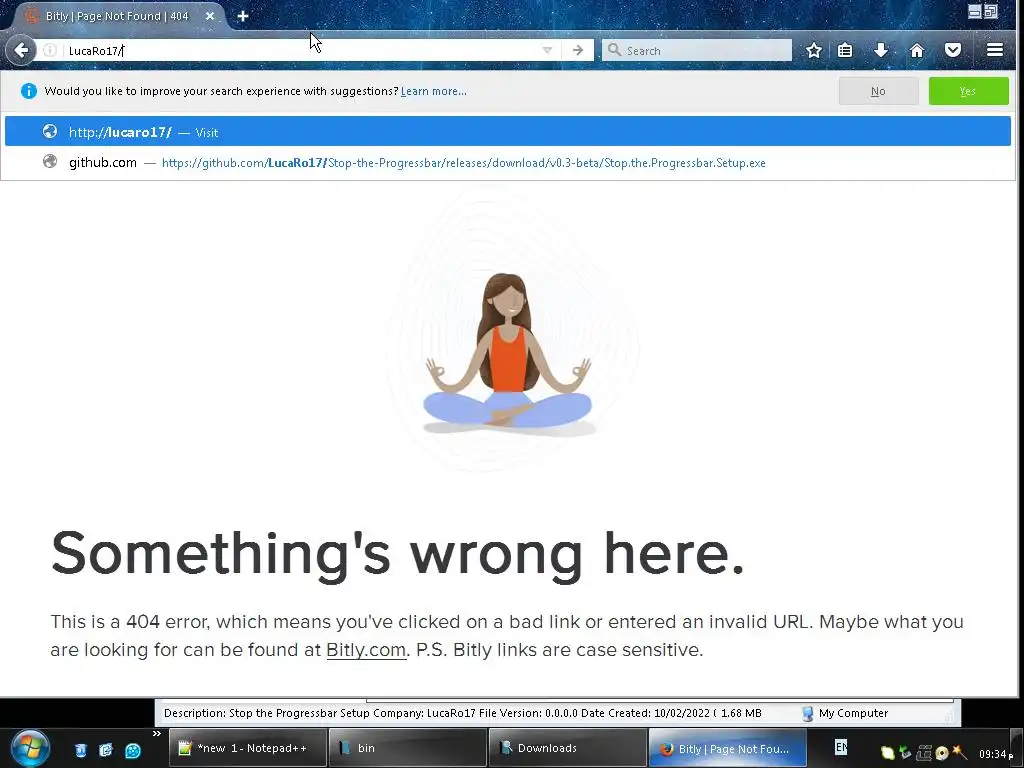
Task: Click No on the search suggestions prompt
Action: pos(878,91)
